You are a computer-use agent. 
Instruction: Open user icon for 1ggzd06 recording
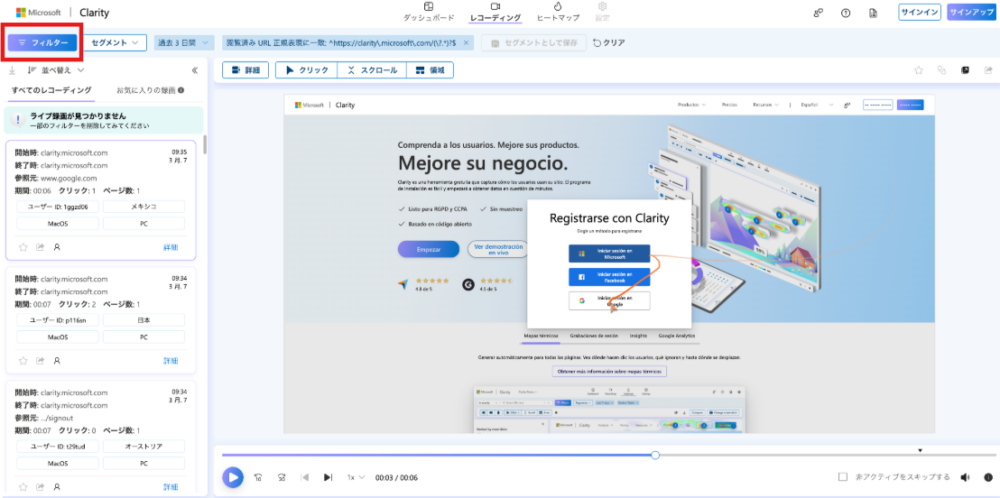click(x=57, y=247)
